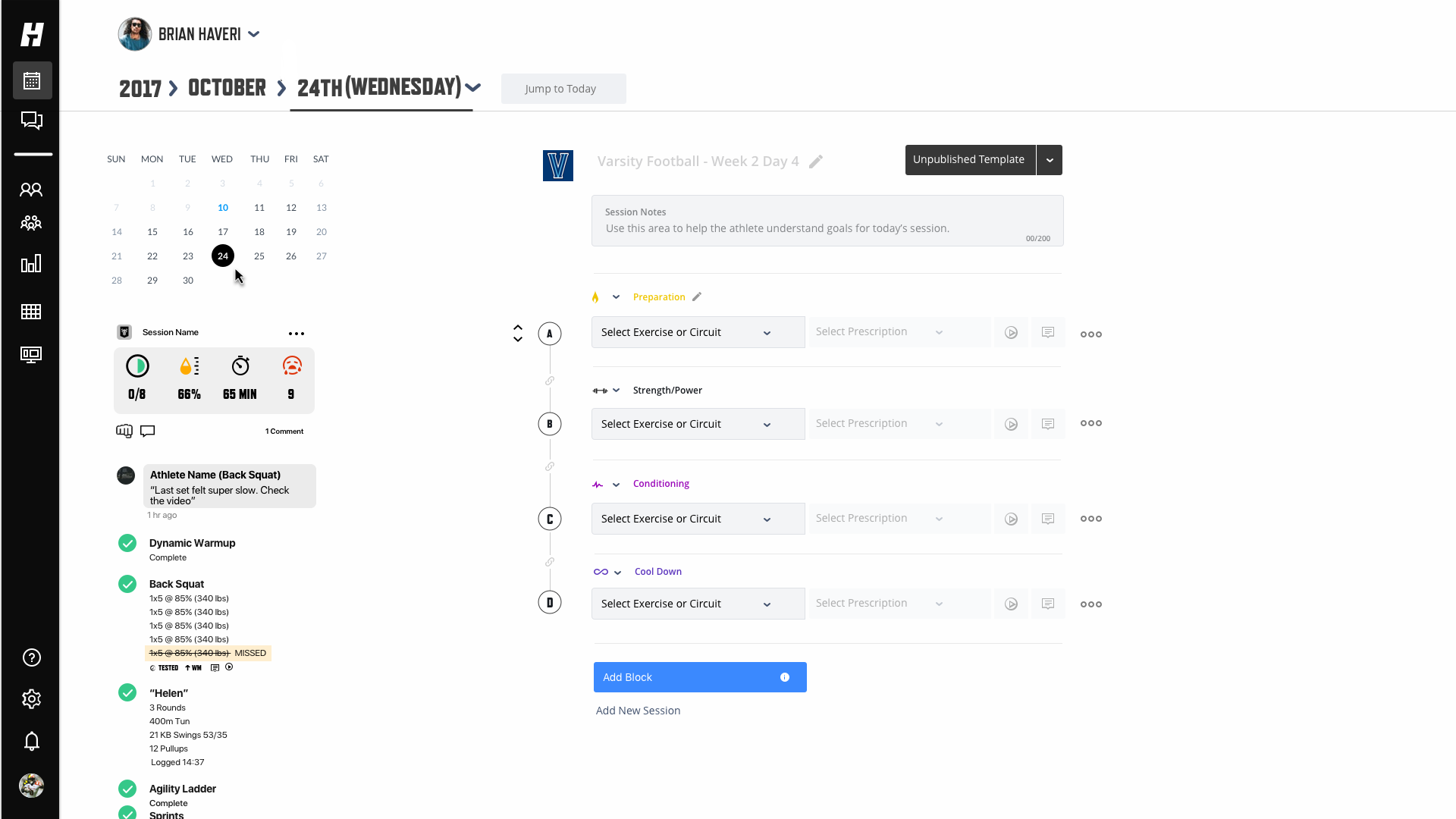Open Select Exercise dropdown in block C
Viewport: 1456px width, 819px height.
[698, 519]
